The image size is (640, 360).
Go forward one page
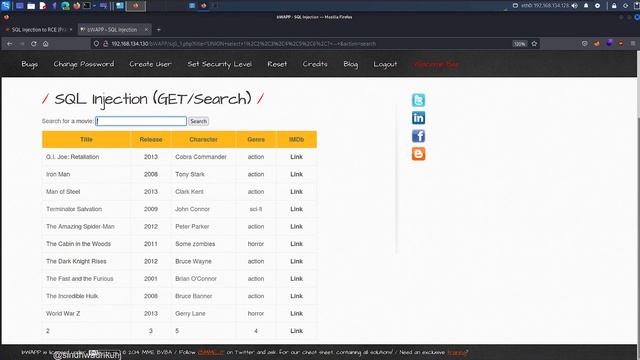[22, 44]
